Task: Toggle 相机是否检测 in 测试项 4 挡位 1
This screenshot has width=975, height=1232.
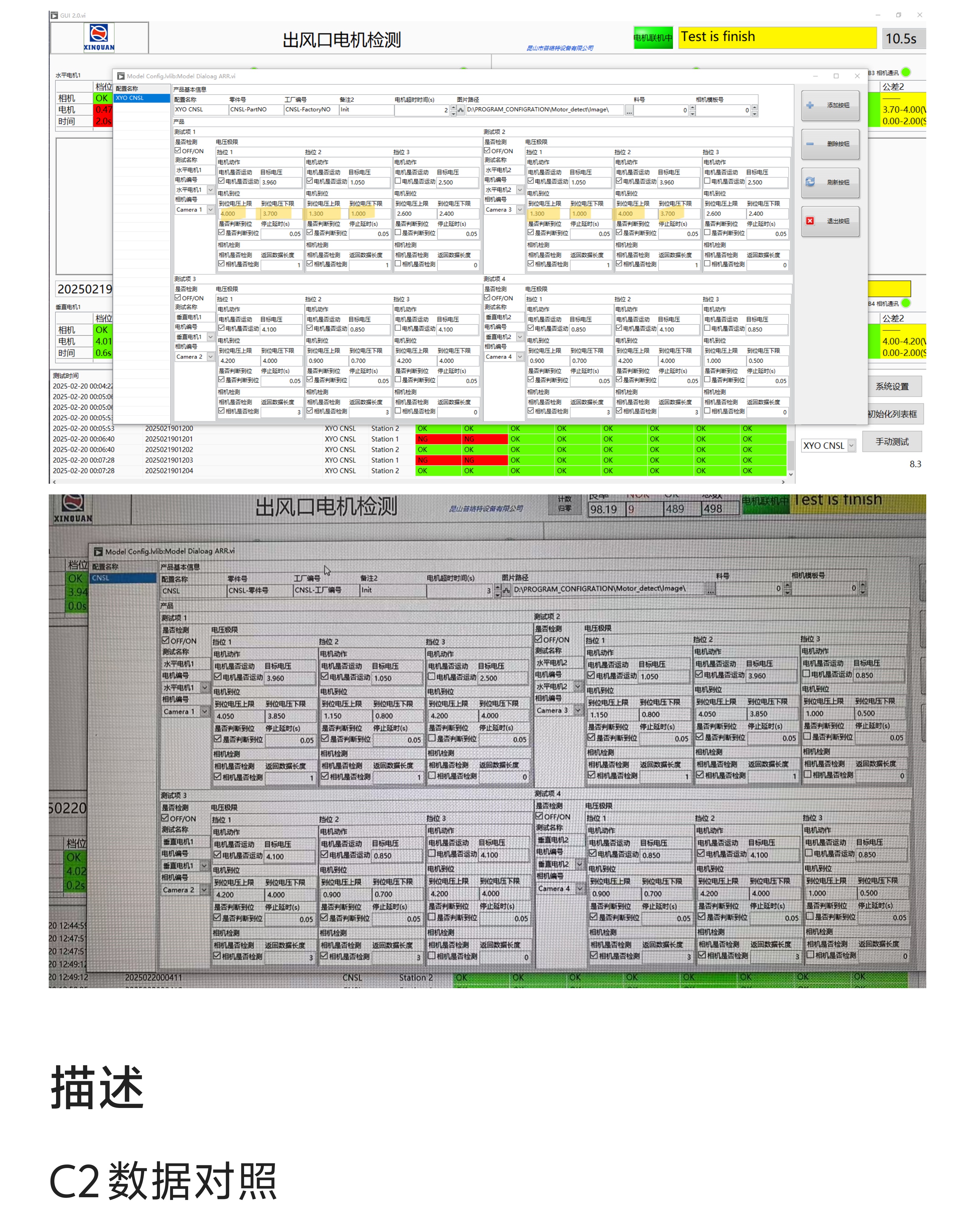Action: tap(531, 411)
